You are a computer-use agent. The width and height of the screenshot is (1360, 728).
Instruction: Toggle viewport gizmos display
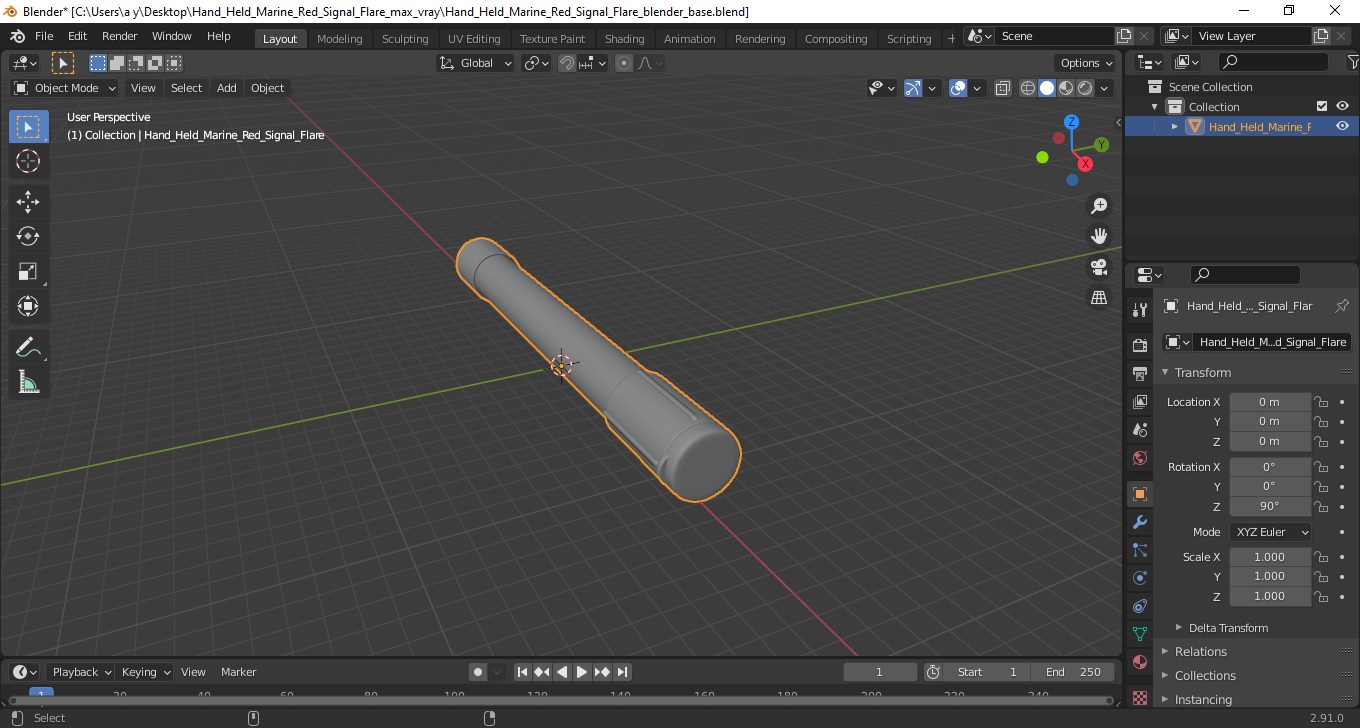(913, 88)
